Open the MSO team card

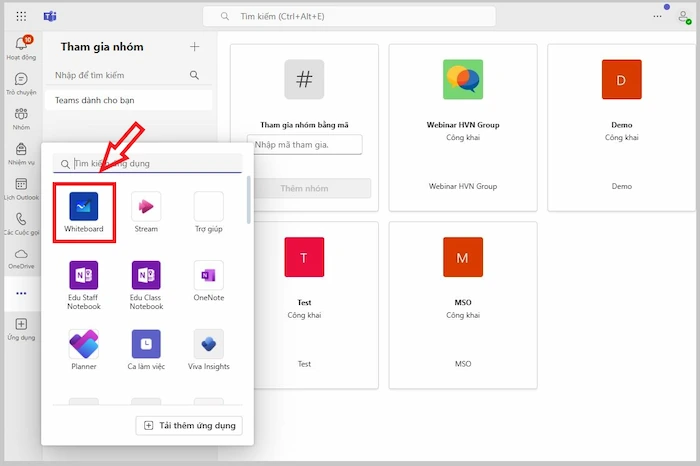[463, 305]
